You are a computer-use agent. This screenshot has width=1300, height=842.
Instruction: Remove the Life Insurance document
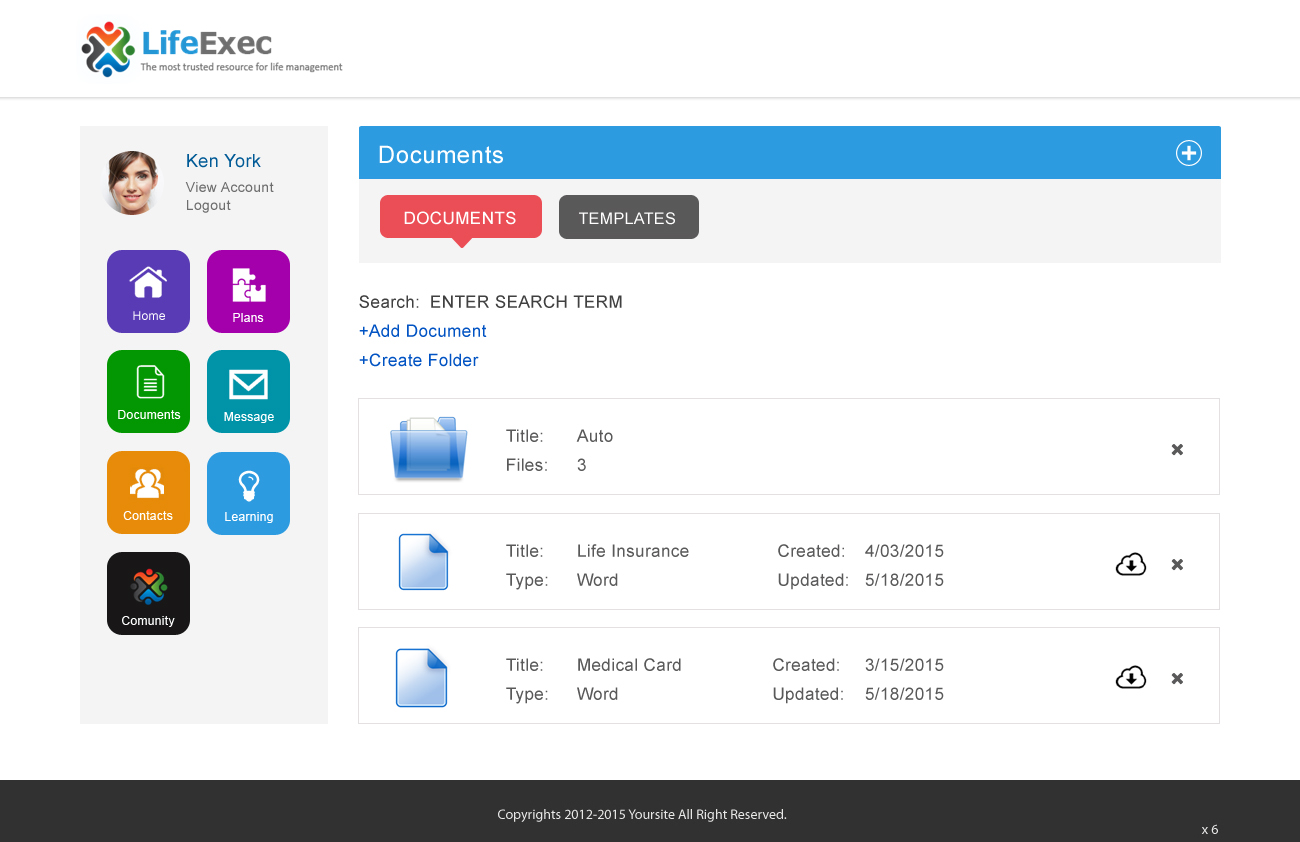(x=1177, y=565)
